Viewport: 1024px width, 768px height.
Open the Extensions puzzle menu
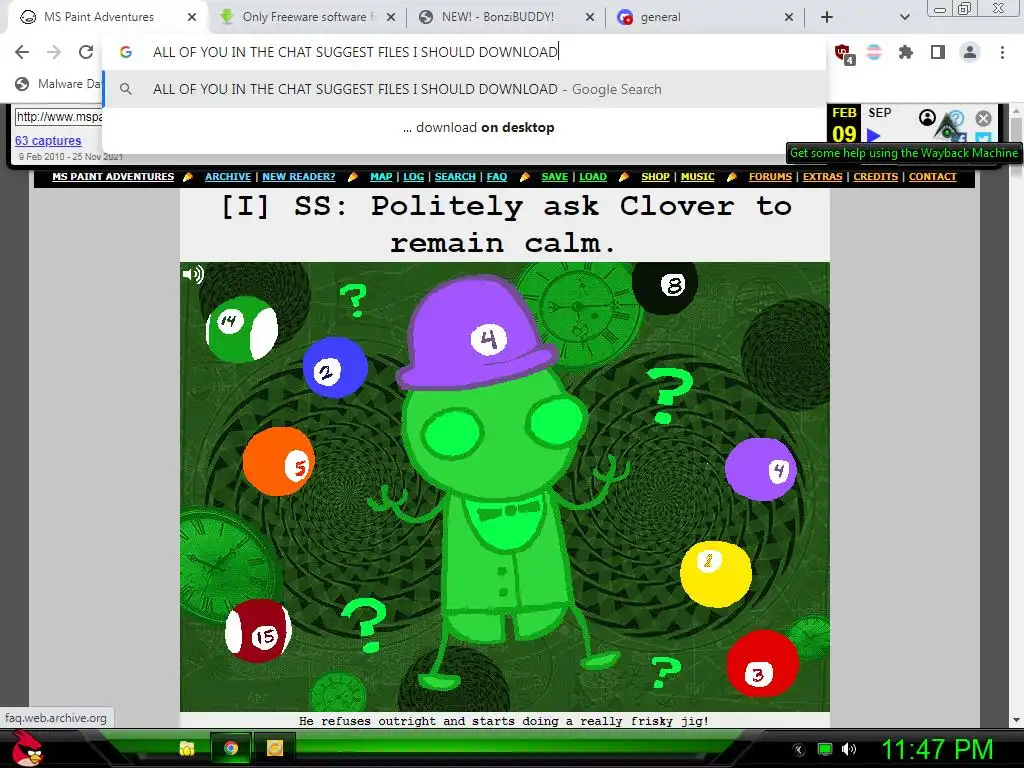905,52
